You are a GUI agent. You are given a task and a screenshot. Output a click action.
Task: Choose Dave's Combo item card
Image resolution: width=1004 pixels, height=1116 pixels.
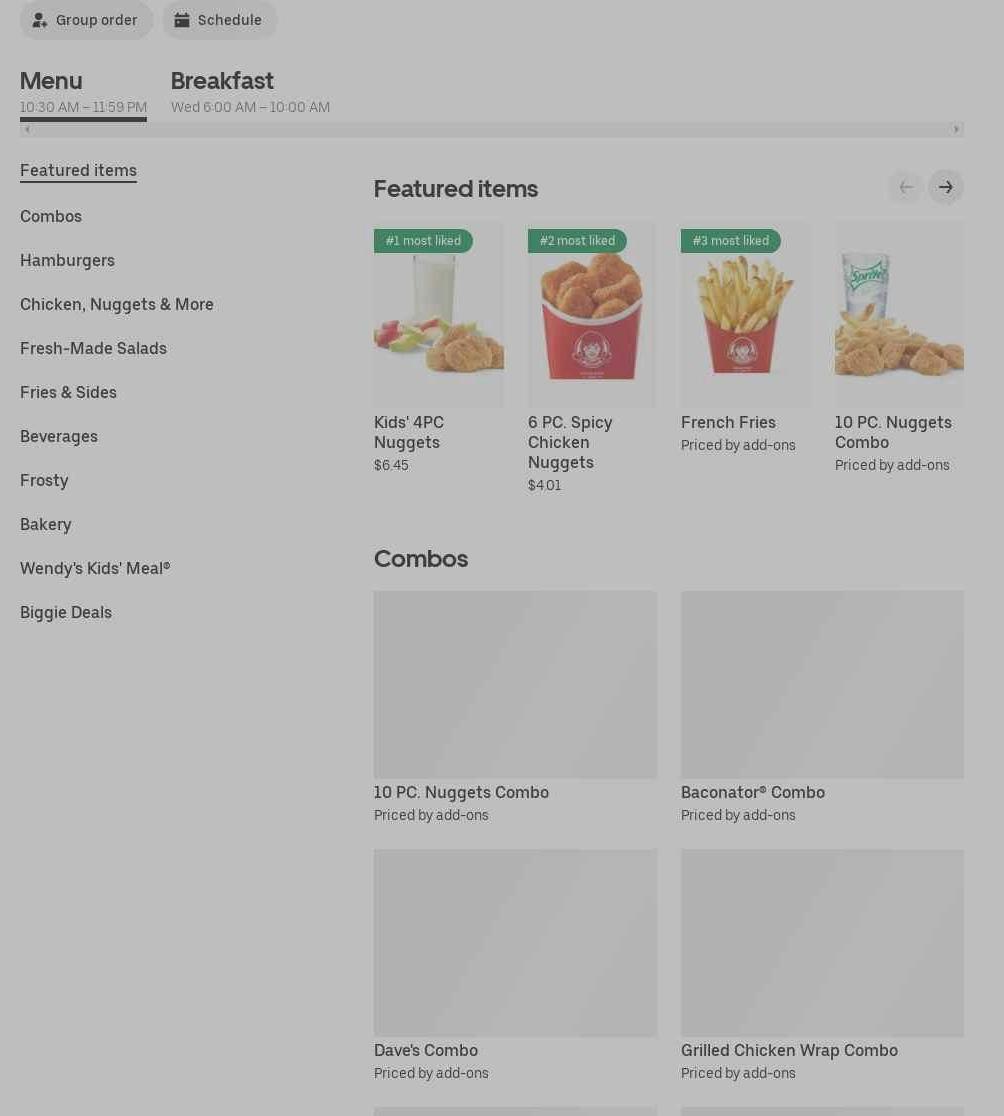(x=515, y=966)
